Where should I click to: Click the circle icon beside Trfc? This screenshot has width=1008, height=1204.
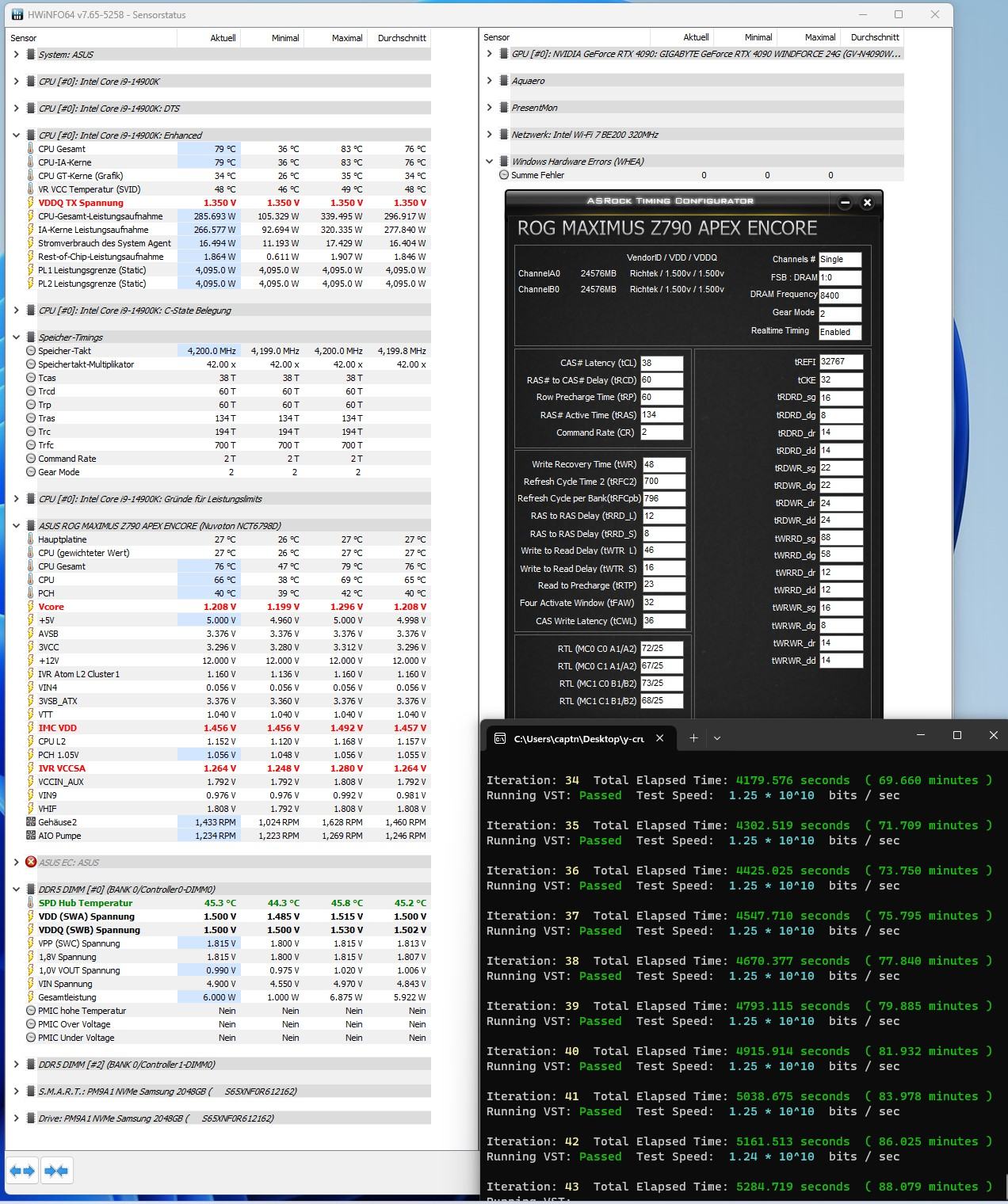tap(31, 445)
